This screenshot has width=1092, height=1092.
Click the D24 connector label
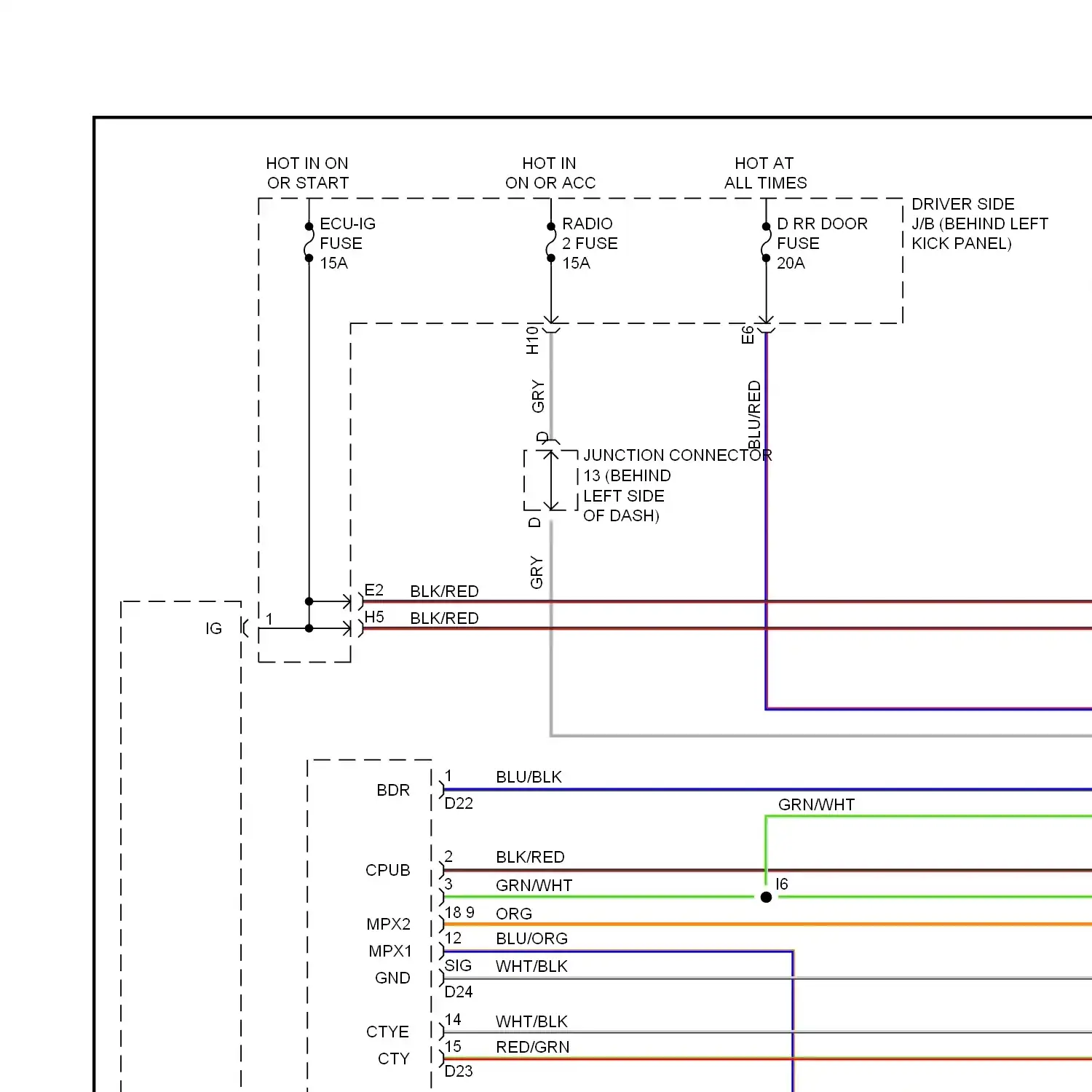coord(459,992)
